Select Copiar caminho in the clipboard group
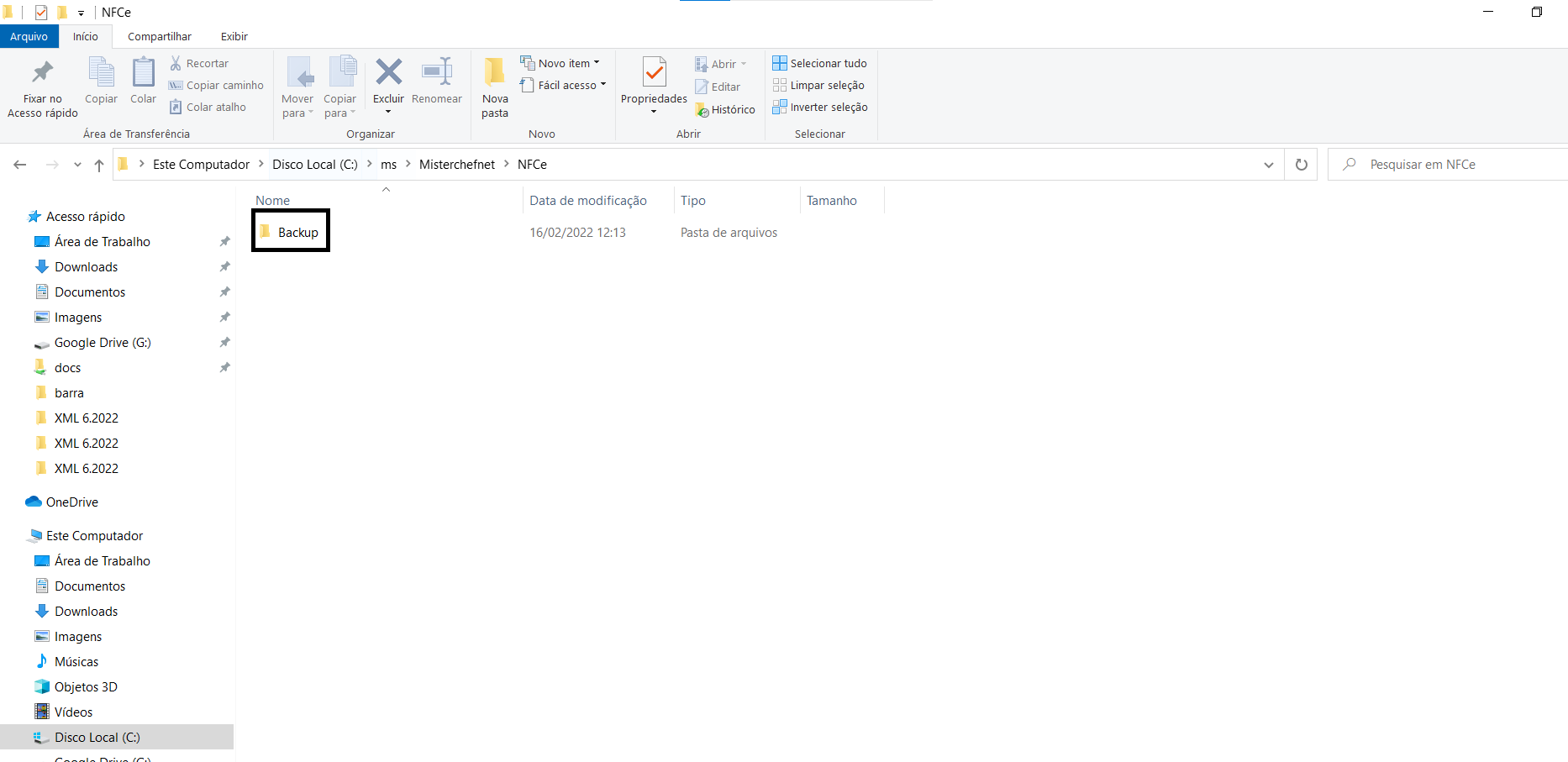 216,85
